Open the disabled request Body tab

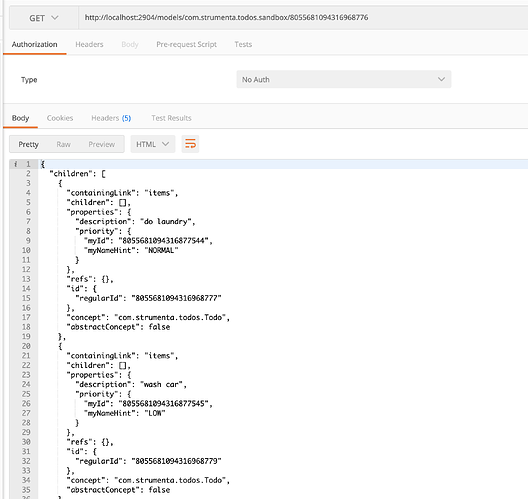[x=130, y=44]
